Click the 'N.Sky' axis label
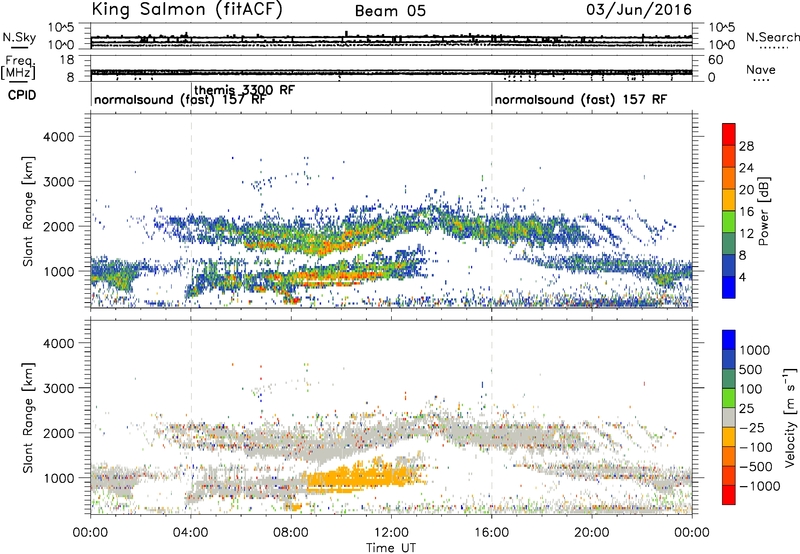 click(19, 37)
